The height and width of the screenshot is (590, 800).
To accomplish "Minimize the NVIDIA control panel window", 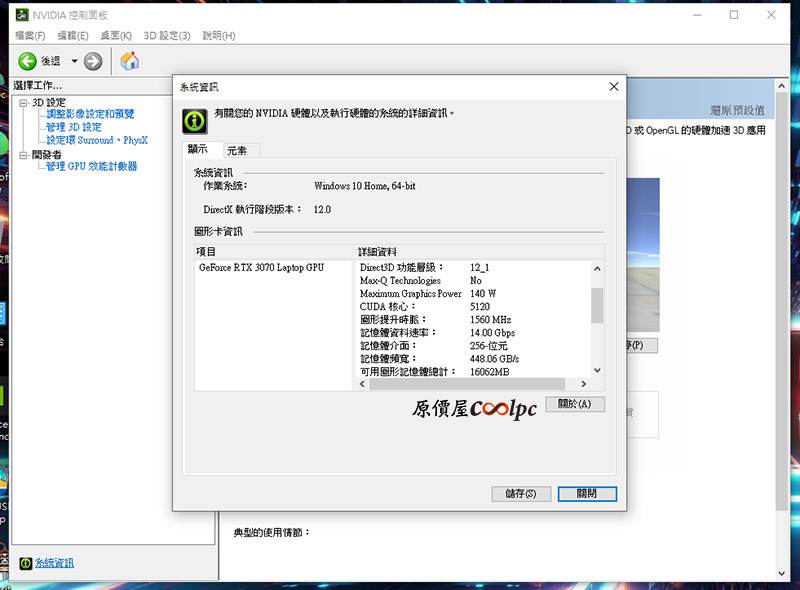I will [697, 15].
